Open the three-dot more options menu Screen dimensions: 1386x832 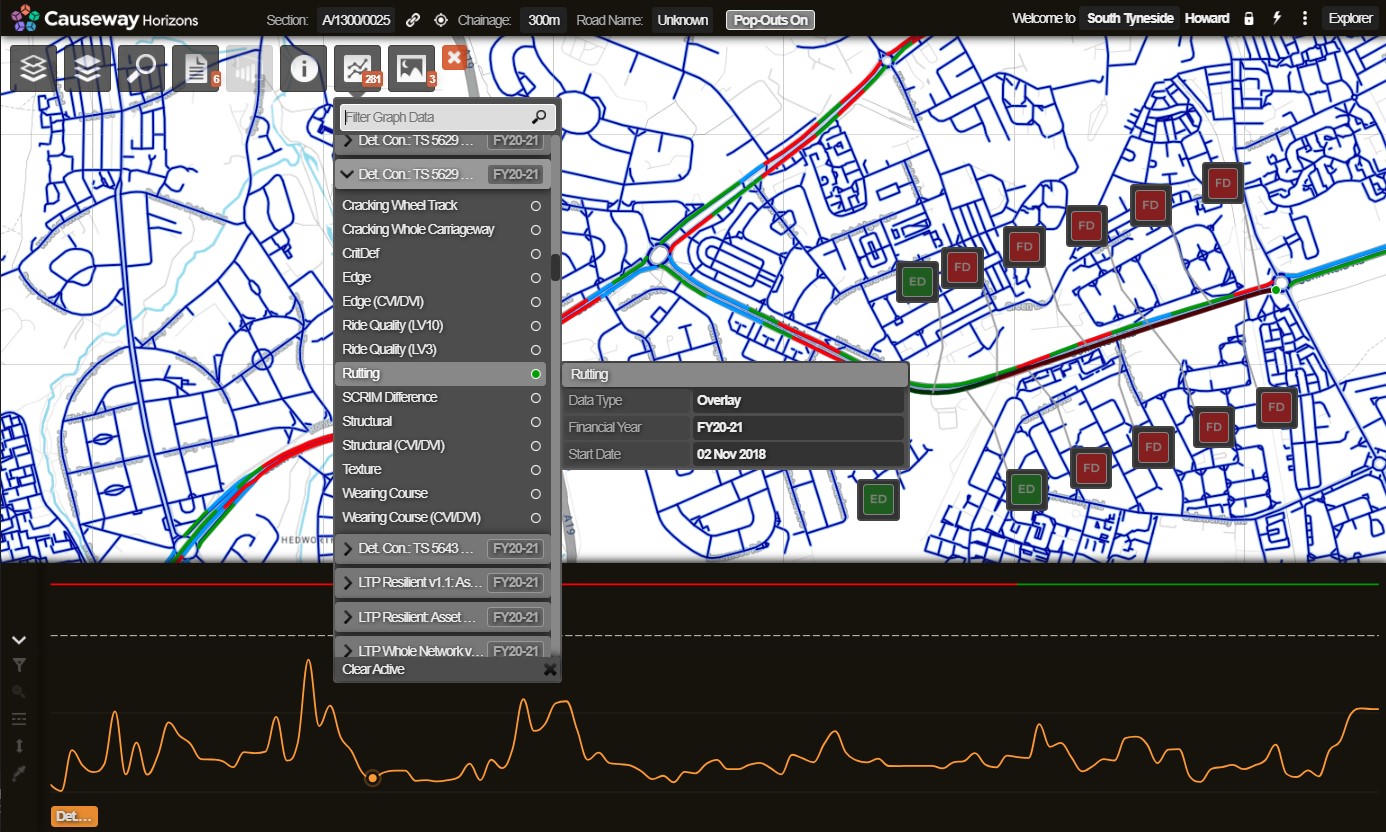point(1305,19)
